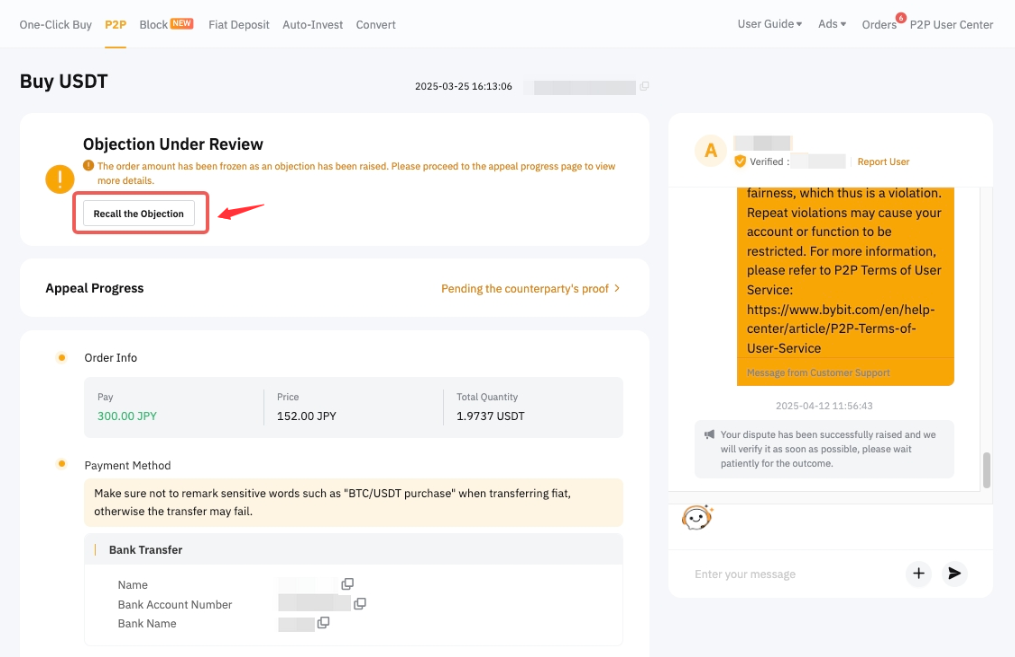This screenshot has height=657, width=1015.
Task: Click the counterparty avatar letter A
Action: pyautogui.click(x=711, y=150)
